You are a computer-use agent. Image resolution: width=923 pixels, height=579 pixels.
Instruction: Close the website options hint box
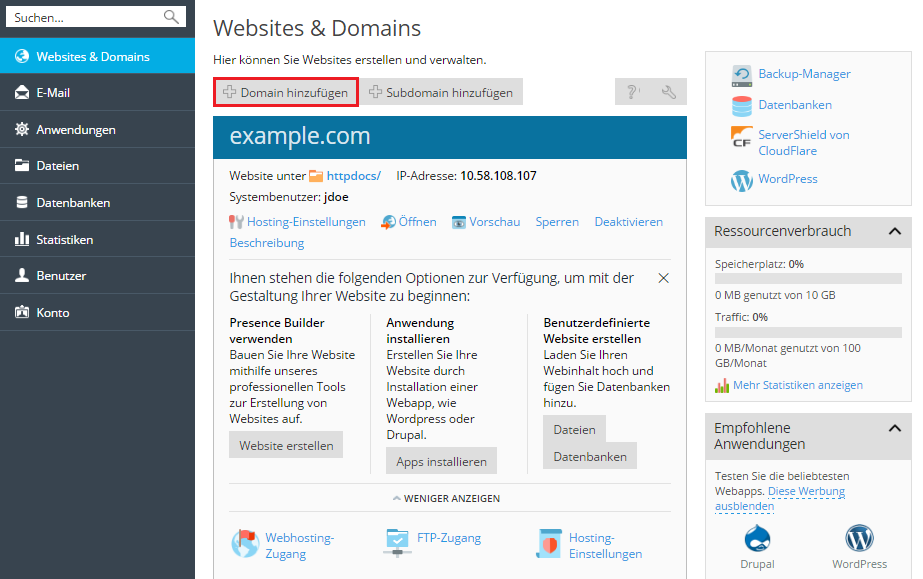tap(663, 278)
